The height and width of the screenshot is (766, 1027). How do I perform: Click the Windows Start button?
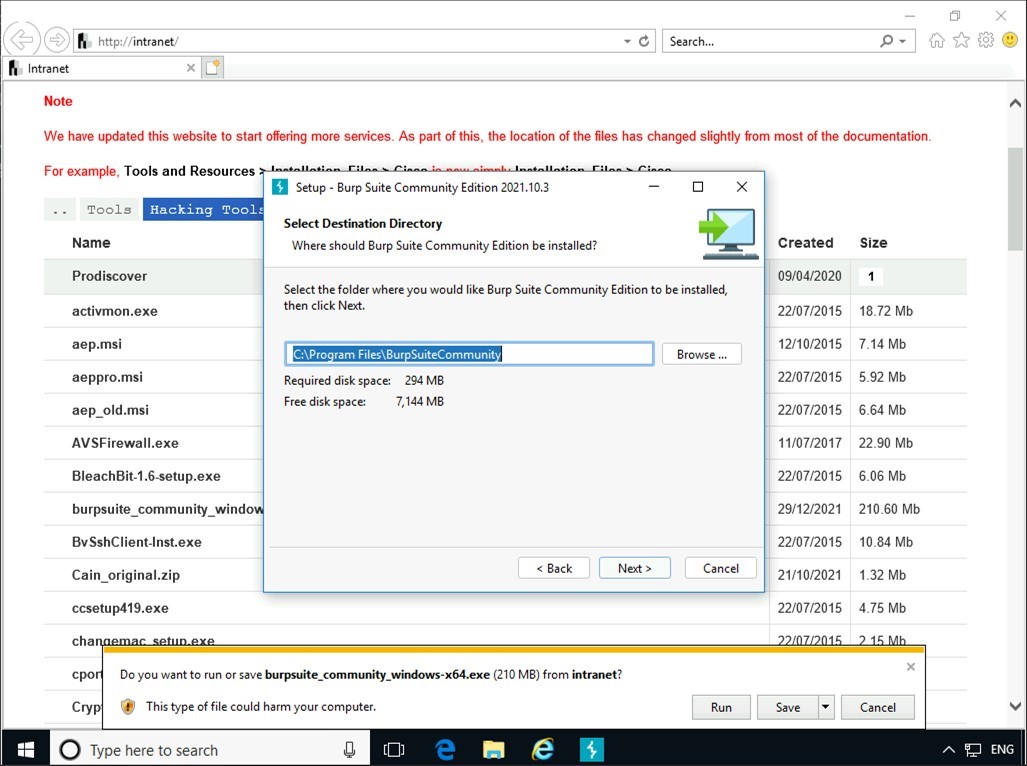pos(23,749)
